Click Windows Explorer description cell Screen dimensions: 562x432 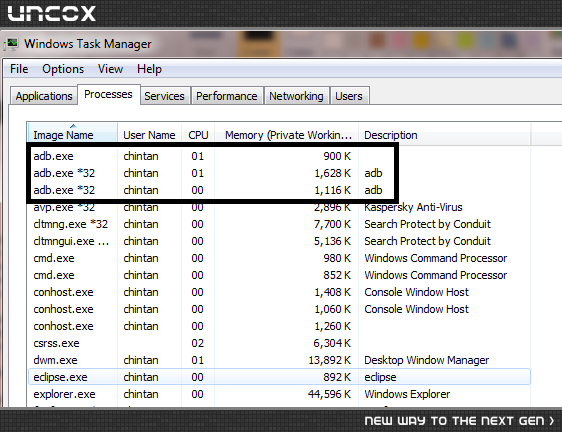pos(407,394)
